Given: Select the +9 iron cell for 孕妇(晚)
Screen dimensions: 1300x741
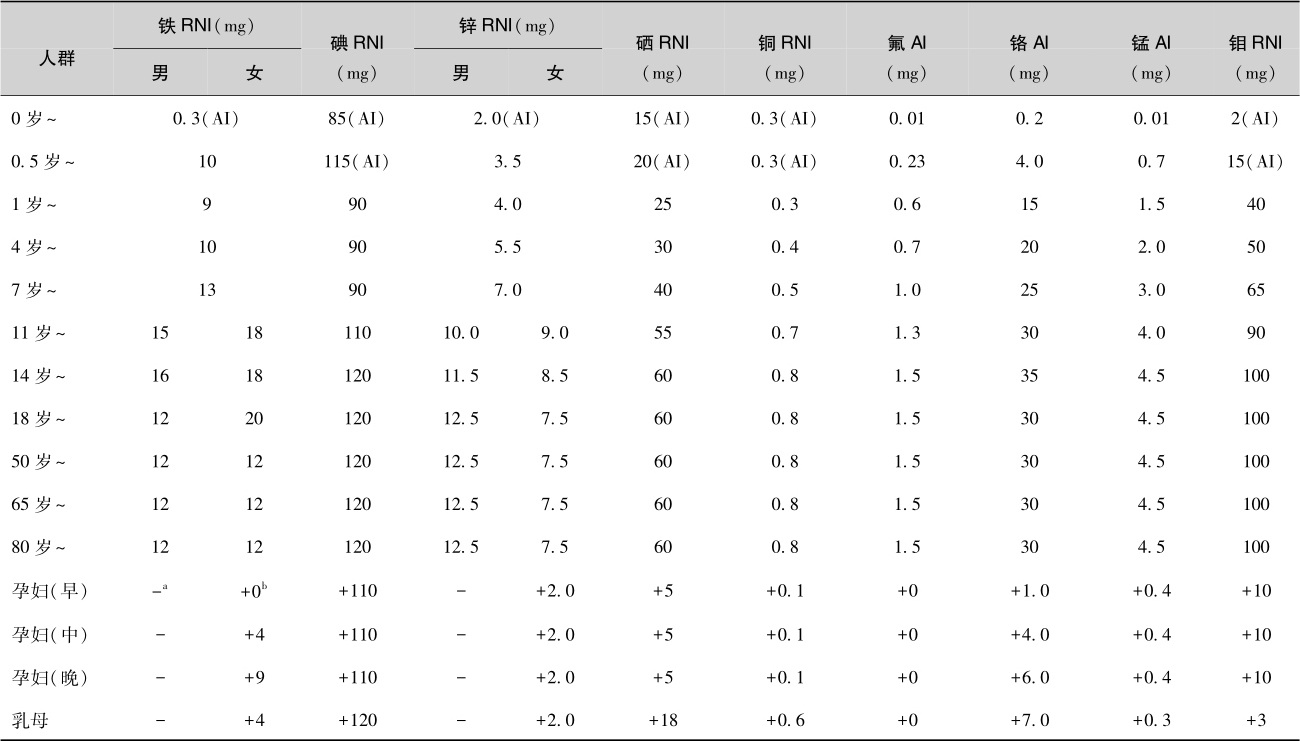Looking at the screenshot, I should (254, 677).
